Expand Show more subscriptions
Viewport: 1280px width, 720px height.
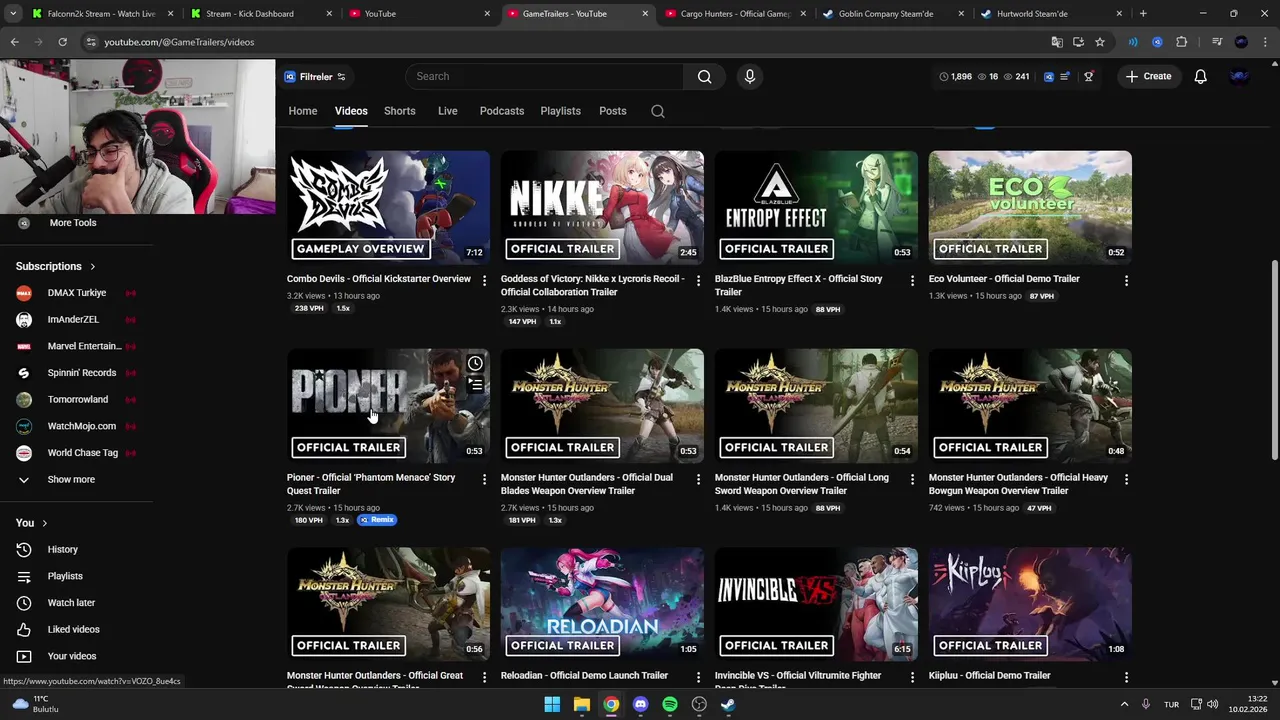(71, 479)
